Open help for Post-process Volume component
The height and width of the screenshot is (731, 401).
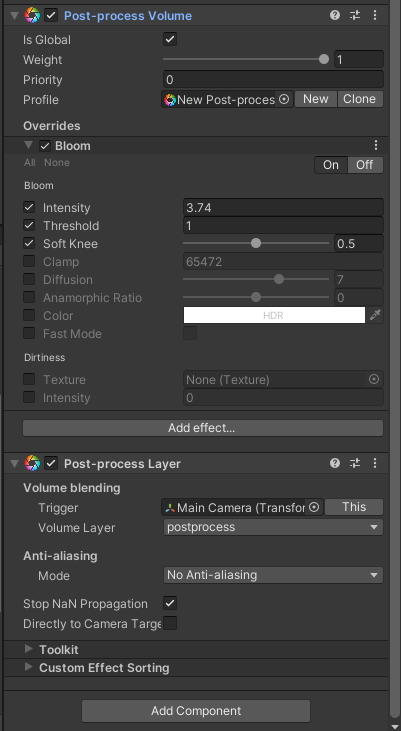click(334, 15)
